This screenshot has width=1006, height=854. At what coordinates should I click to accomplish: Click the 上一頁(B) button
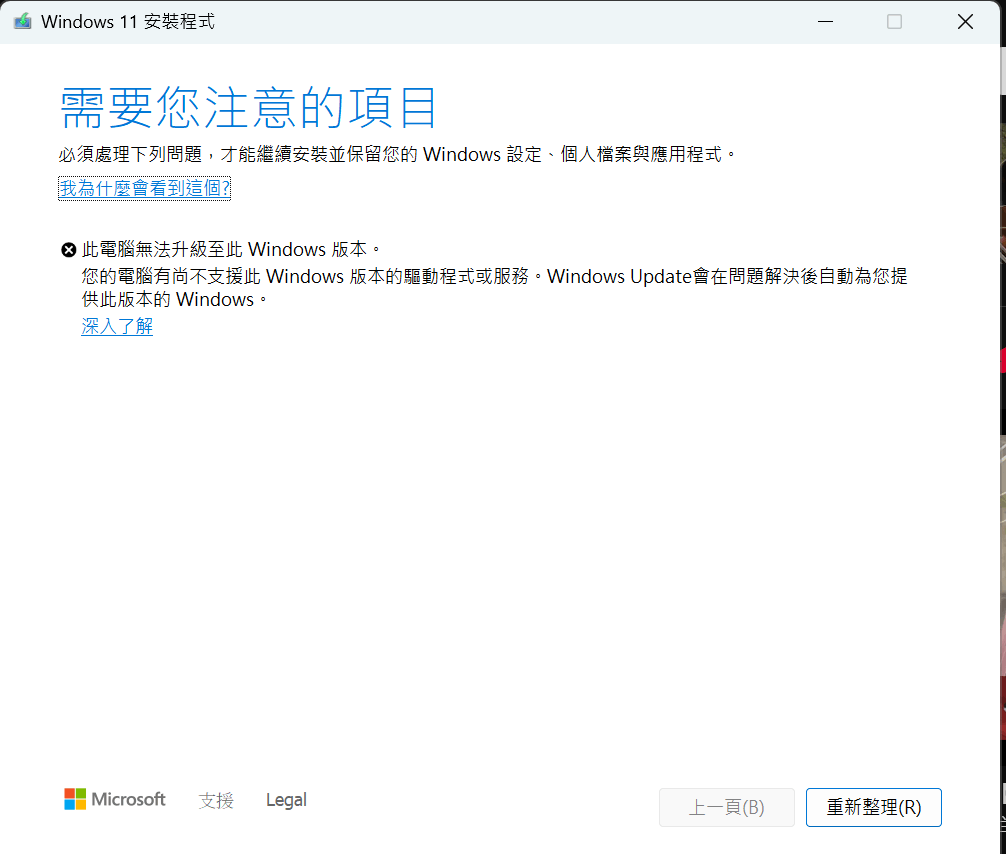pyautogui.click(x=726, y=807)
